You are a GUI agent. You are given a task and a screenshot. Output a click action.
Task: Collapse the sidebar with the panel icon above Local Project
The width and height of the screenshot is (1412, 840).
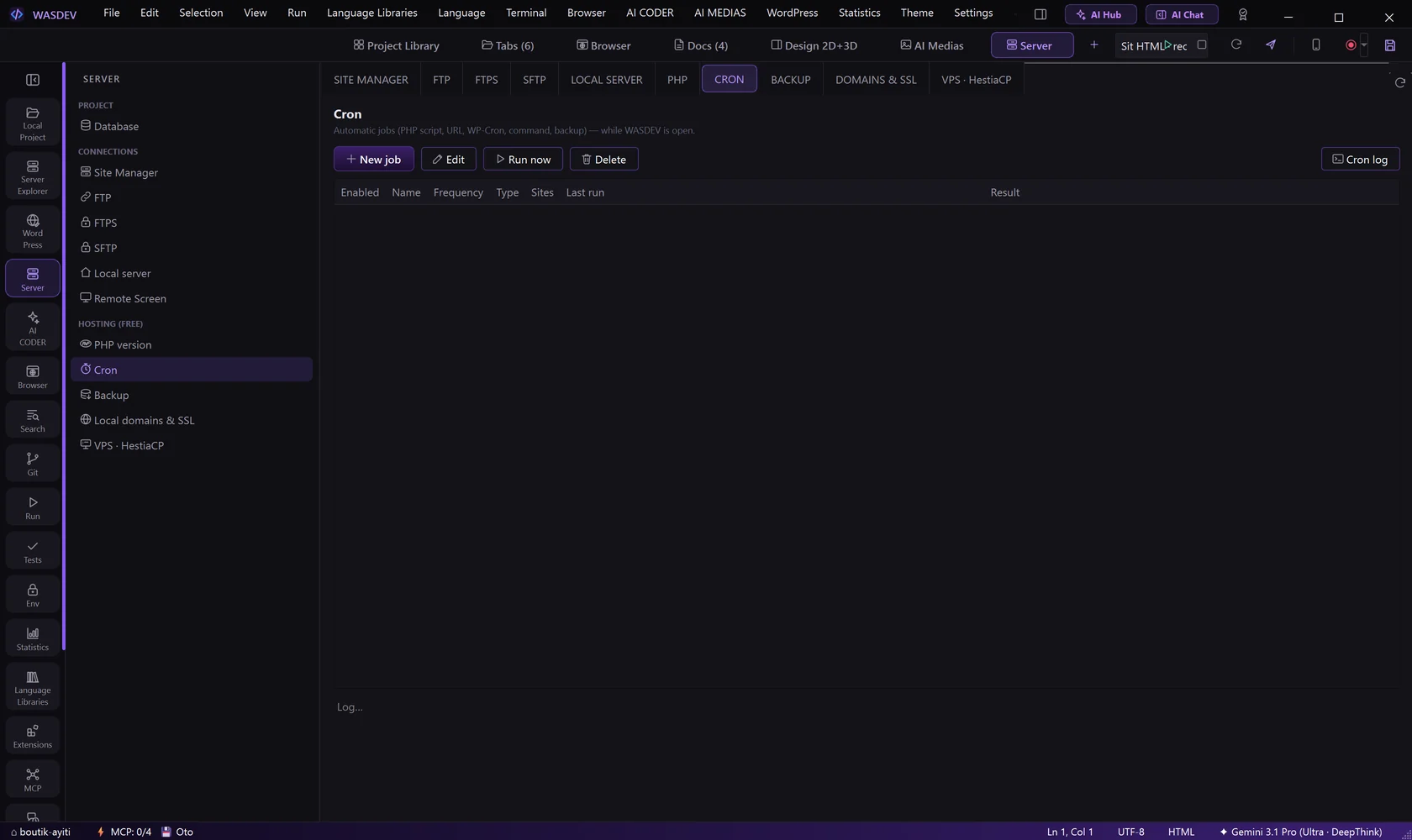33,80
